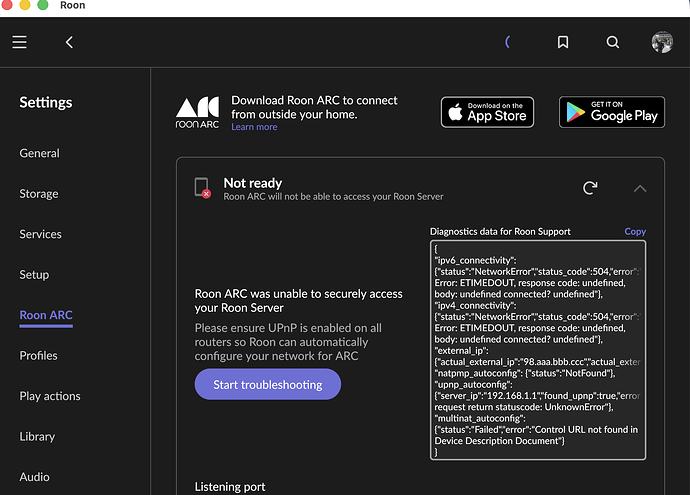Open the search magnifier
The image size is (690, 495).
(x=613, y=42)
